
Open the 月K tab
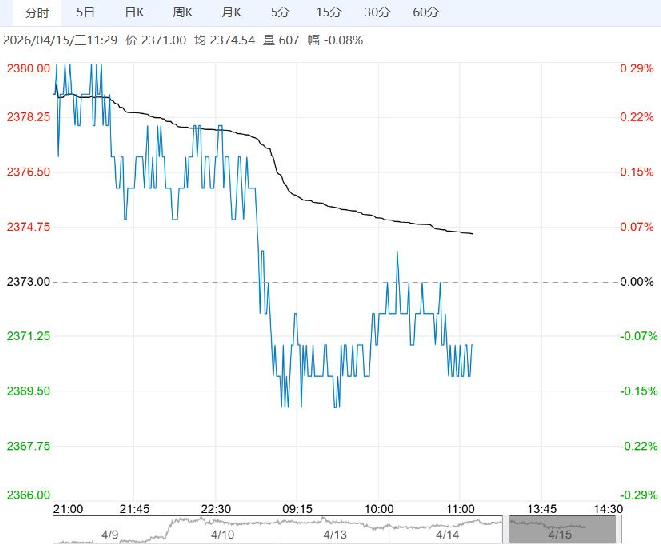(232, 12)
